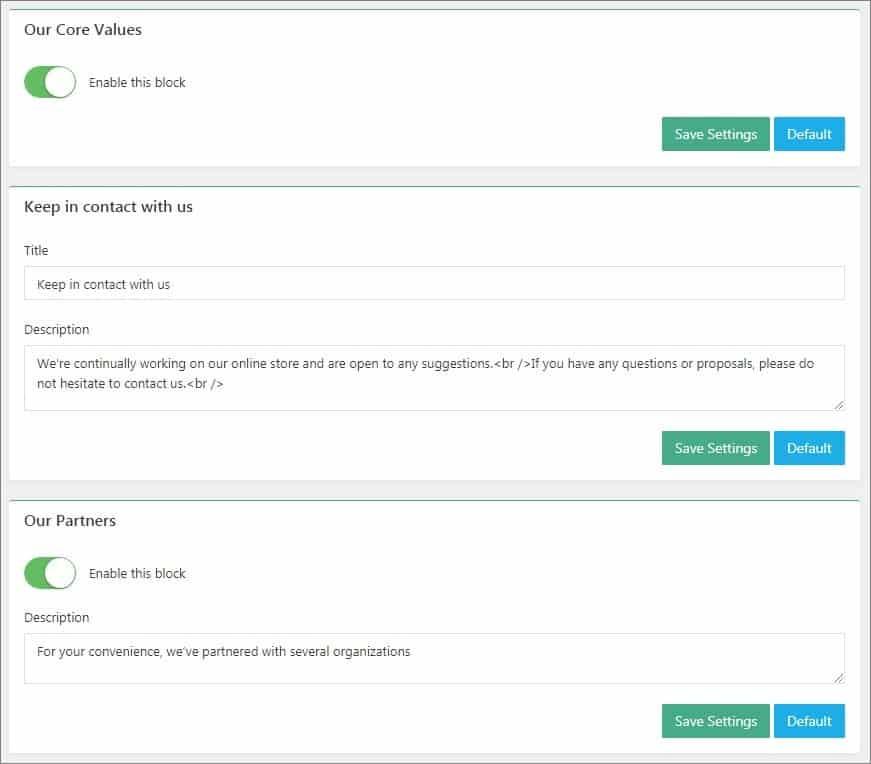Click the contact Description text area

coord(434,378)
